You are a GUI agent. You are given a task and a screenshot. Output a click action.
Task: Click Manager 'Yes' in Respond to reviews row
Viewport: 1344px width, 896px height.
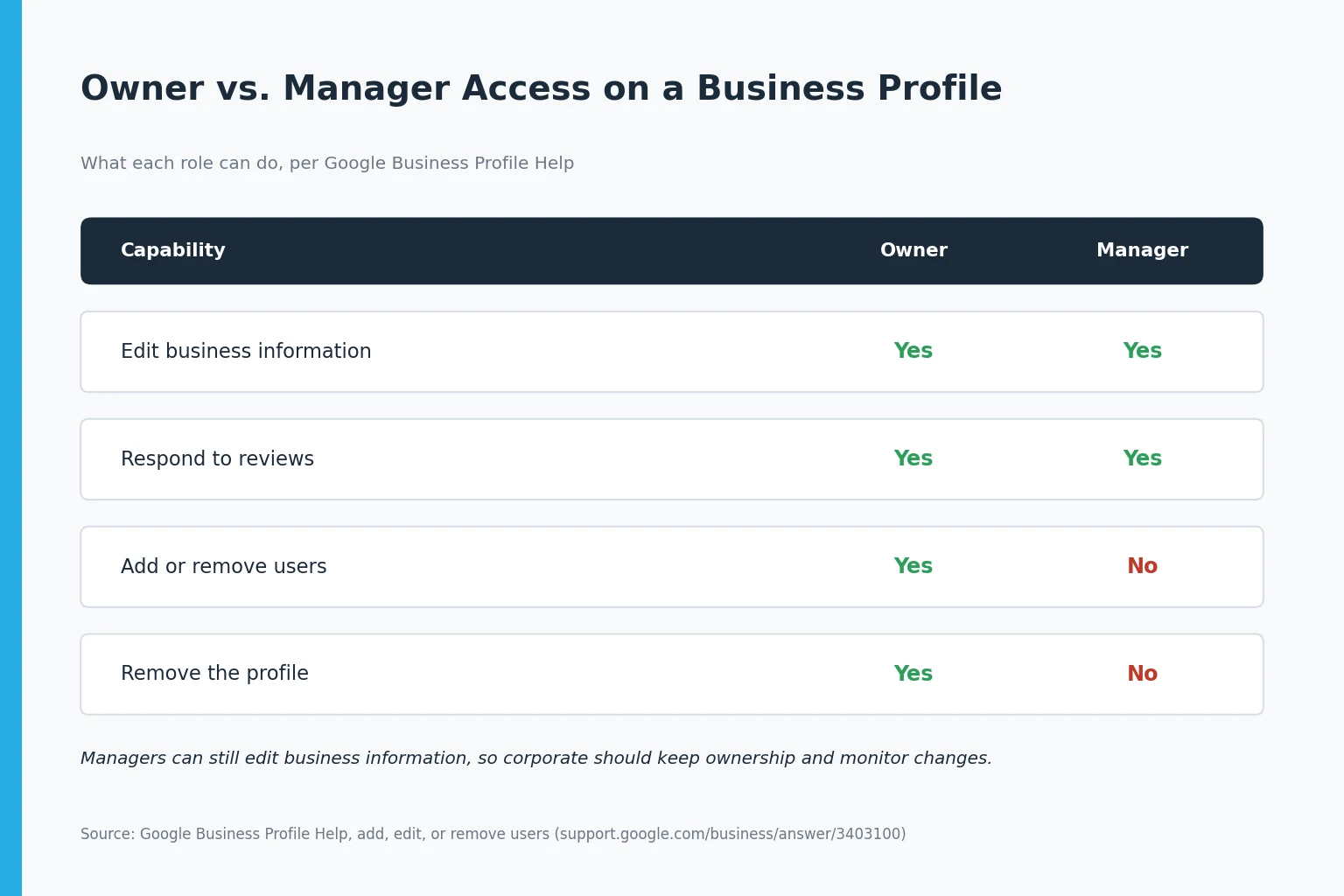click(1142, 458)
